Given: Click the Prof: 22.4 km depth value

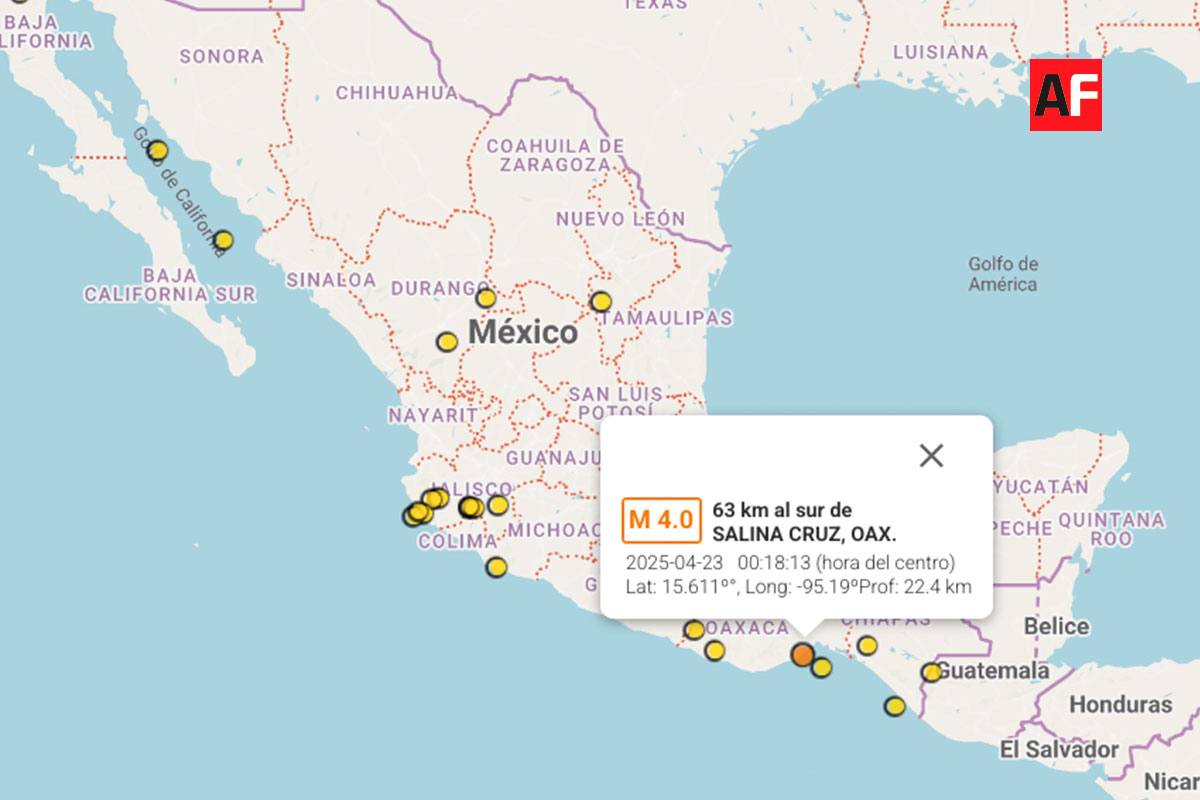Looking at the screenshot, I should pos(914,587).
